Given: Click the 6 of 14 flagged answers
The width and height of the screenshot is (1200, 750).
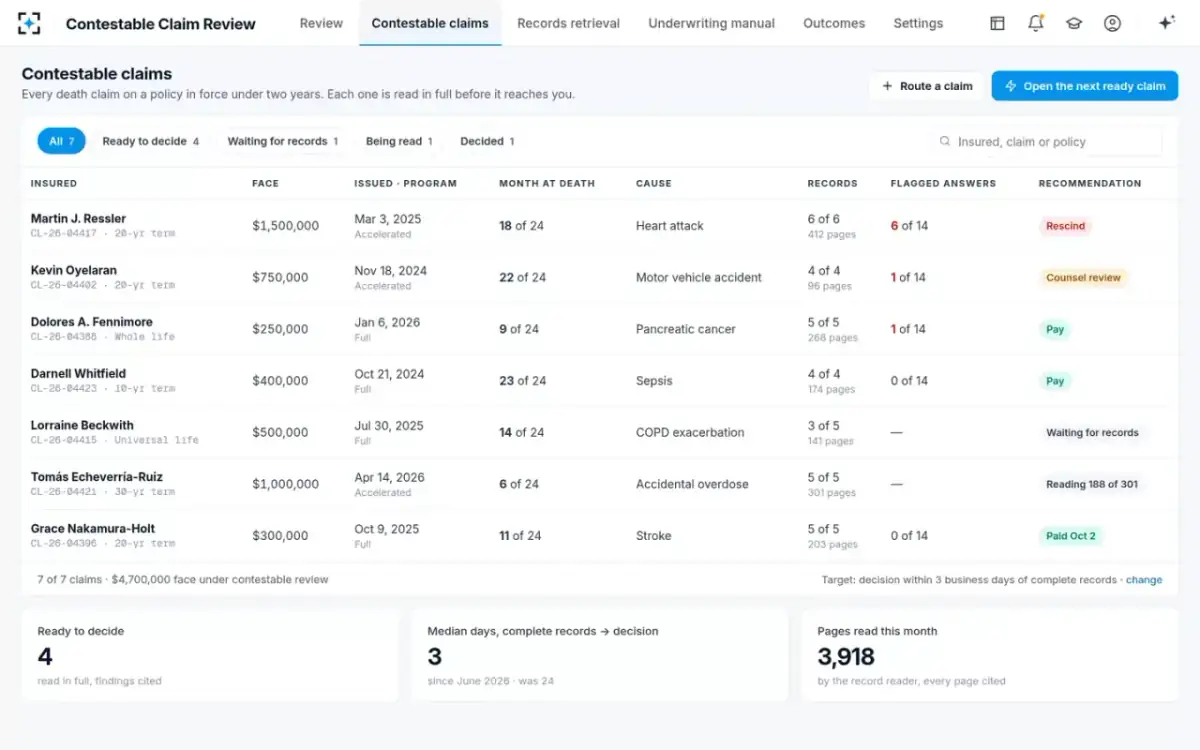Looking at the screenshot, I should click(909, 226).
